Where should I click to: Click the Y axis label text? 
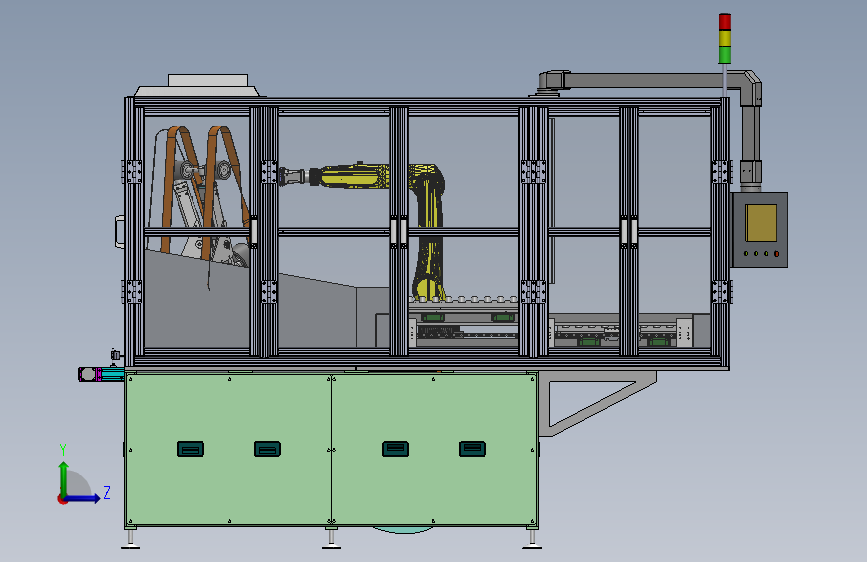[x=63, y=449]
